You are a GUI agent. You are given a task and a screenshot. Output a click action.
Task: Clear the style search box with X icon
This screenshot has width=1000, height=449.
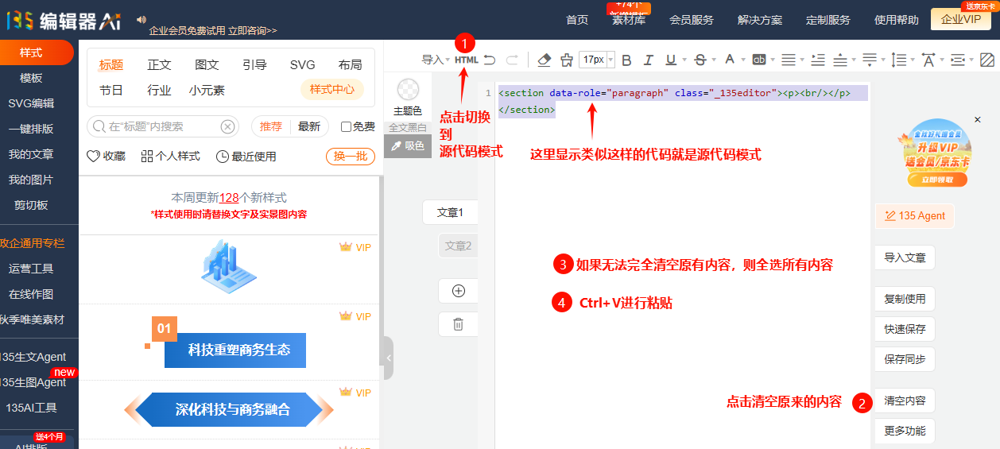tap(228, 127)
